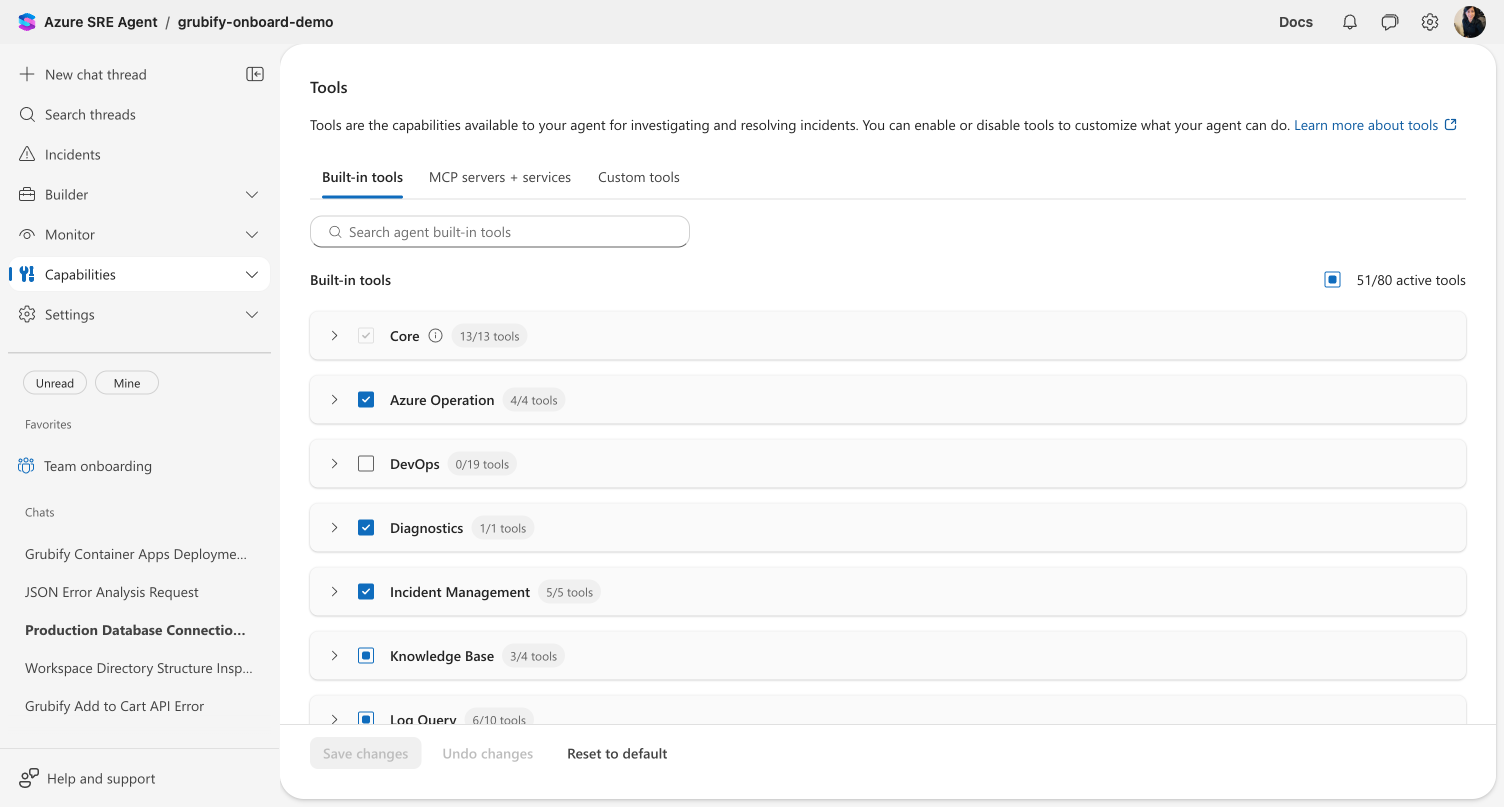The image size is (1504, 807).
Task: Toggle the Azure Operation checkbox
Action: (x=366, y=400)
